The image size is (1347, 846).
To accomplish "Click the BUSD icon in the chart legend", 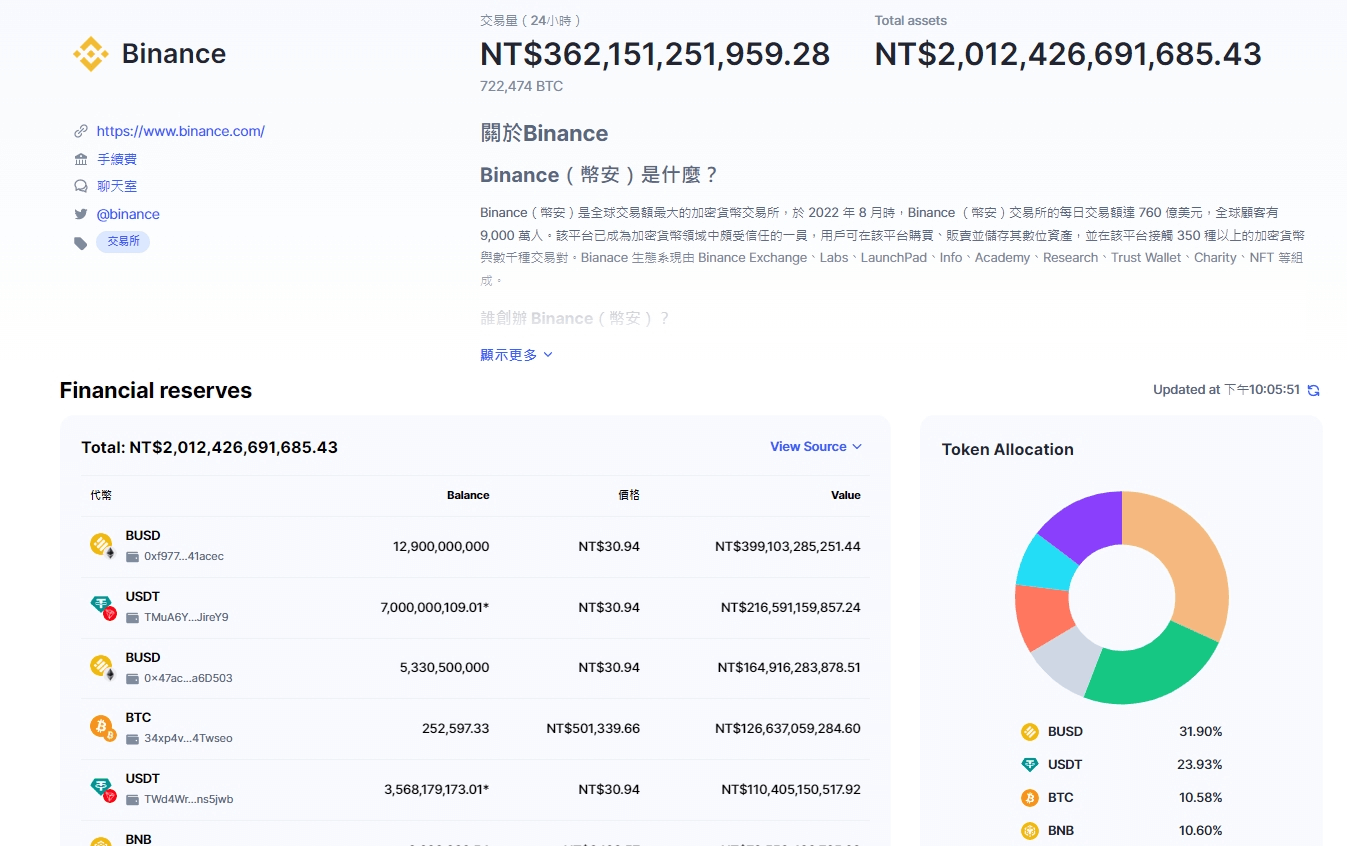I will click(1030, 731).
